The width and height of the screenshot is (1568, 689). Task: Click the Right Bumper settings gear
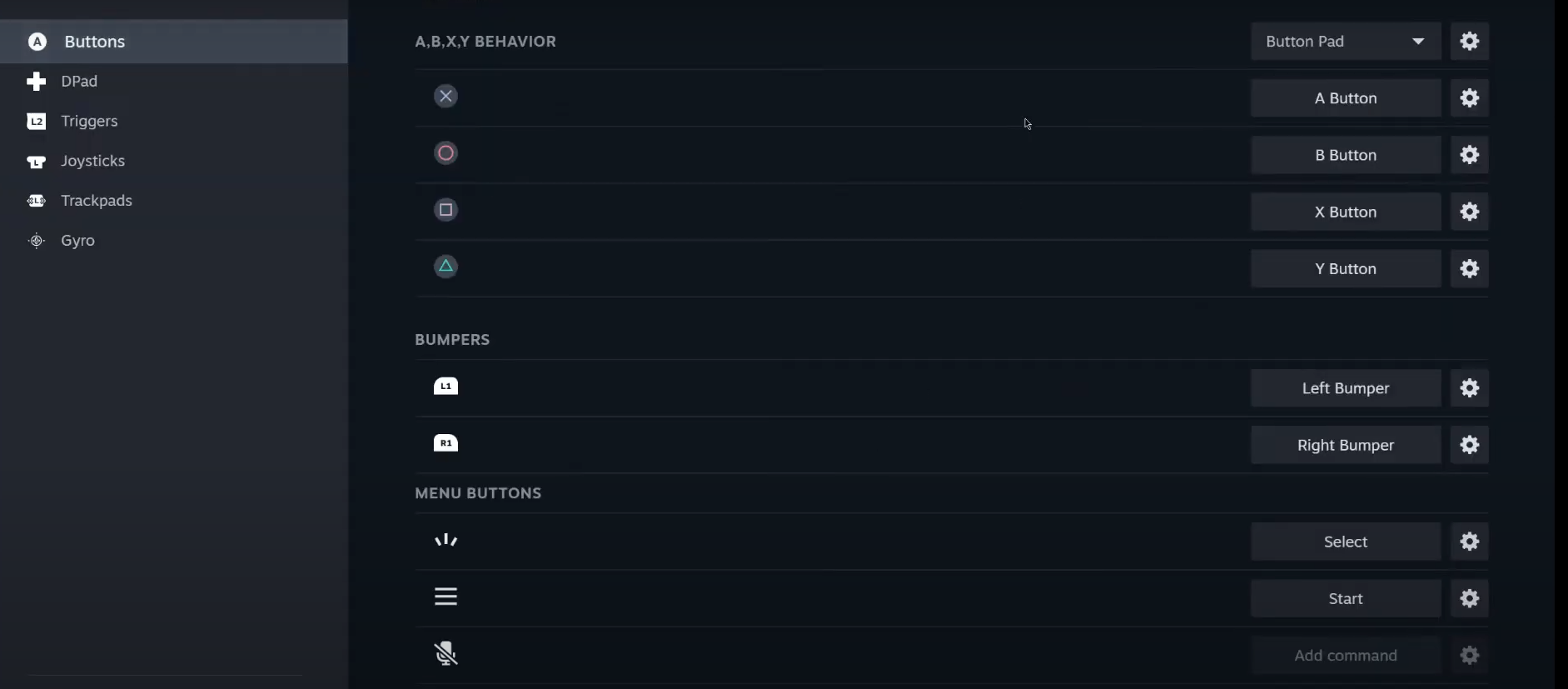(x=1470, y=445)
